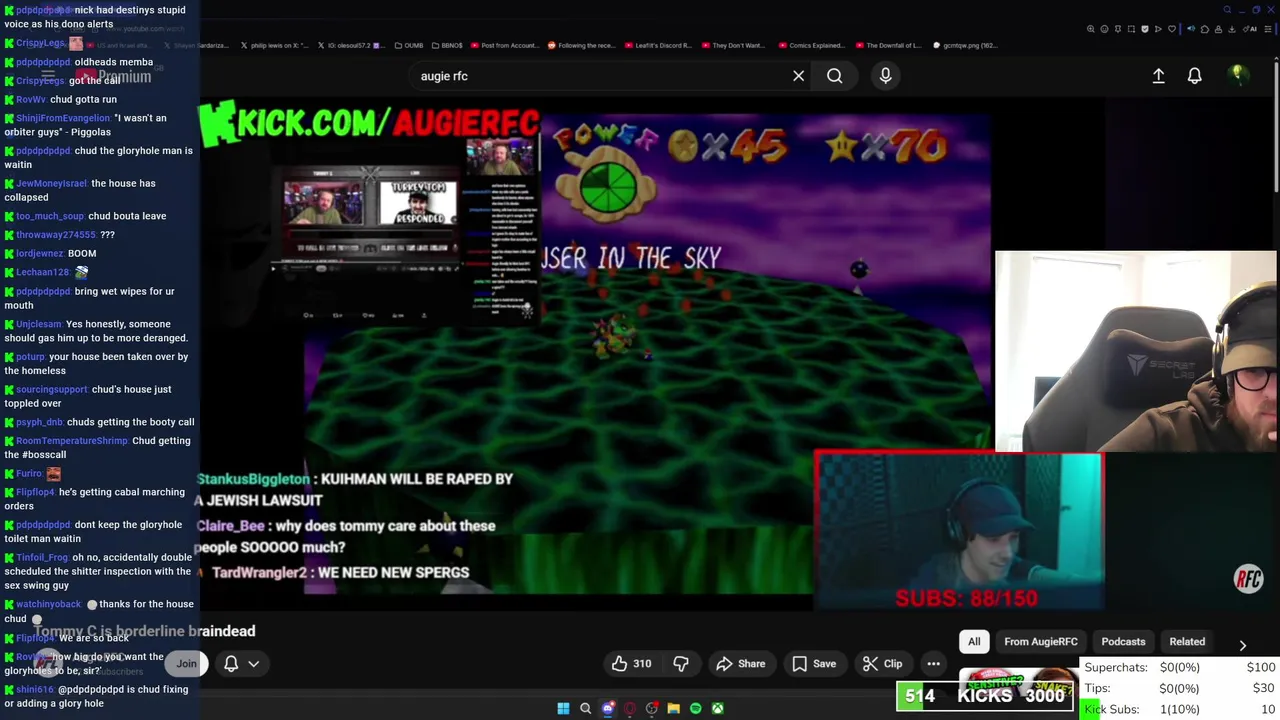Open the browser AI assistant icon
Image resolution: width=1280 pixels, height=720 pixels.
coord(1250,29)
